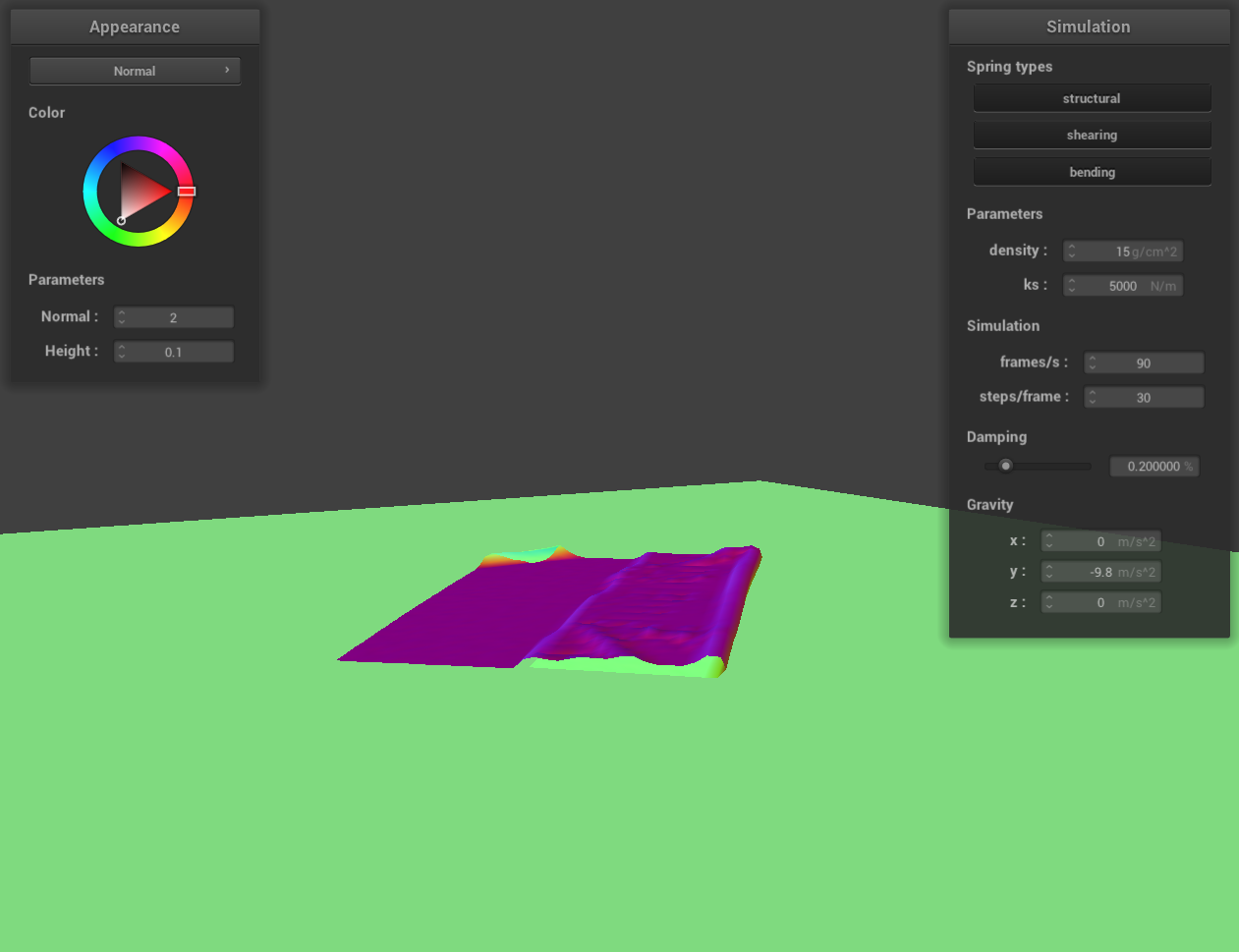This screenshot has width=1239, height=952.
Task: Toggle the bending spring type
Action: tap(1092, 172)
